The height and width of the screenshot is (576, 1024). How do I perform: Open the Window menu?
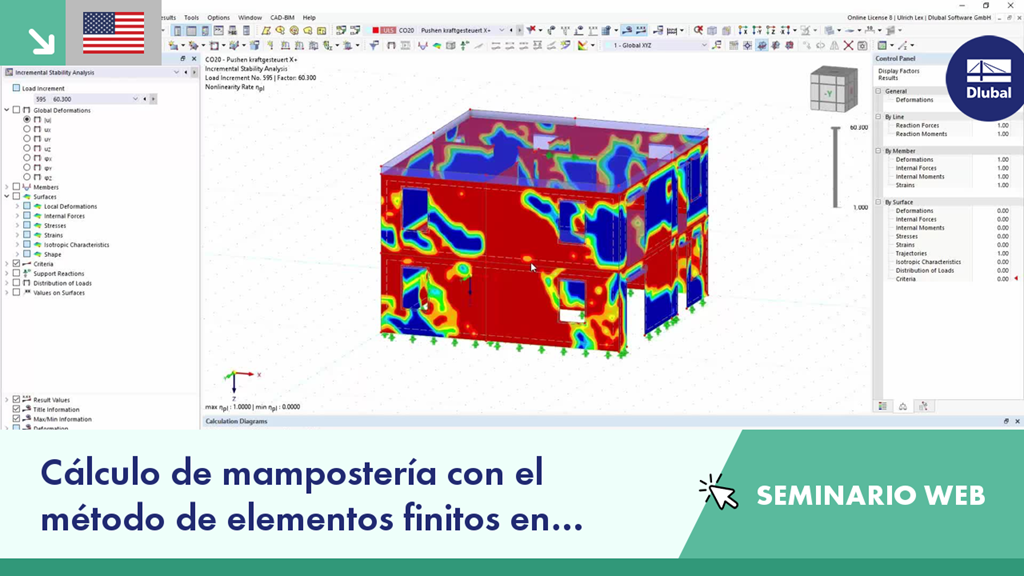pos(249,18)
